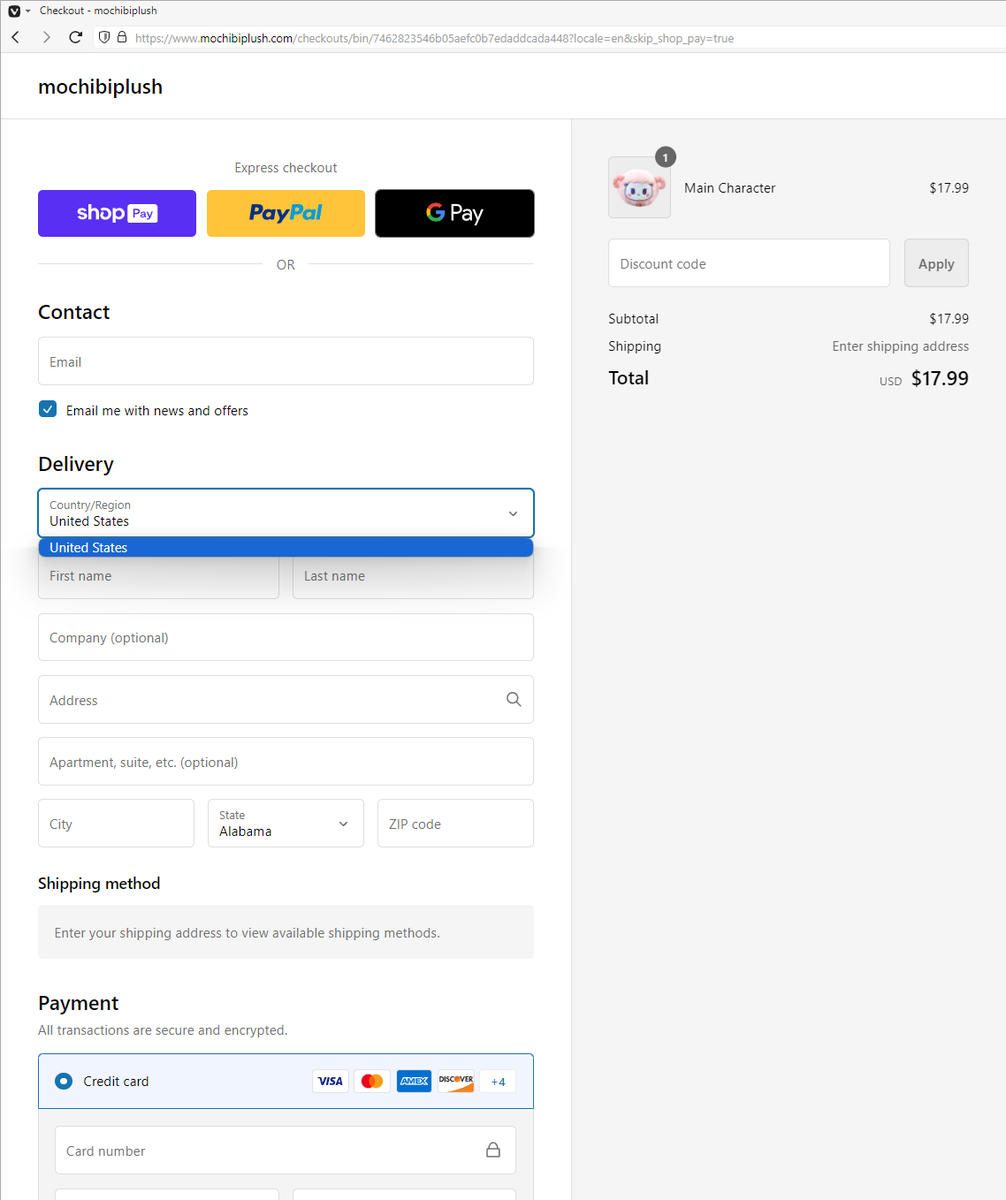
Task: Click the padlock site security icon
Action: click(122, 37)
